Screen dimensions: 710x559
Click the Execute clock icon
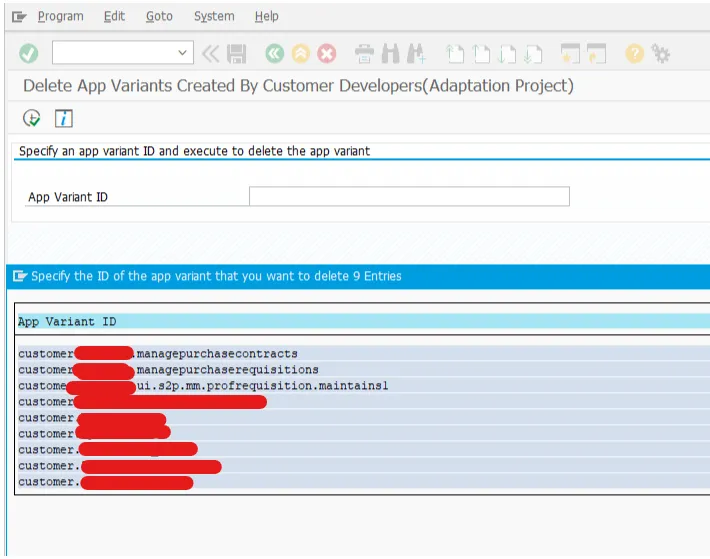(32, 118)
